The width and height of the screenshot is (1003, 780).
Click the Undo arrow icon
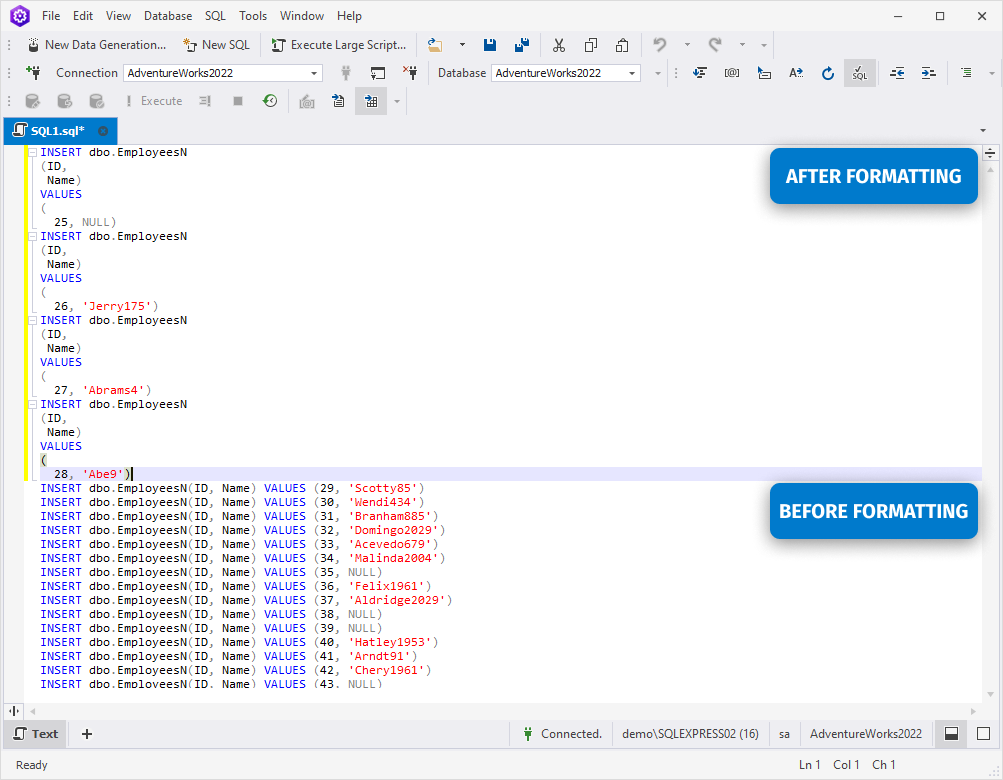click(x=659, y=45)
